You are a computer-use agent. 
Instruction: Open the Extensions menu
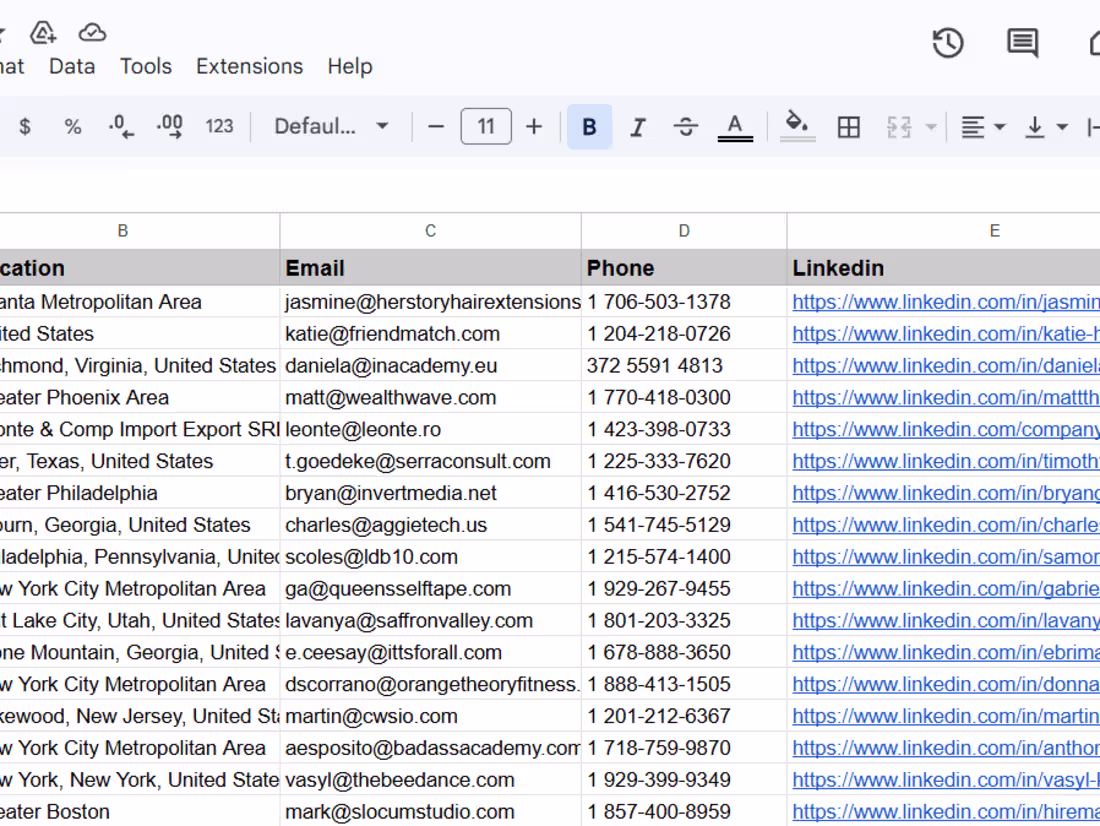(249, 66)
